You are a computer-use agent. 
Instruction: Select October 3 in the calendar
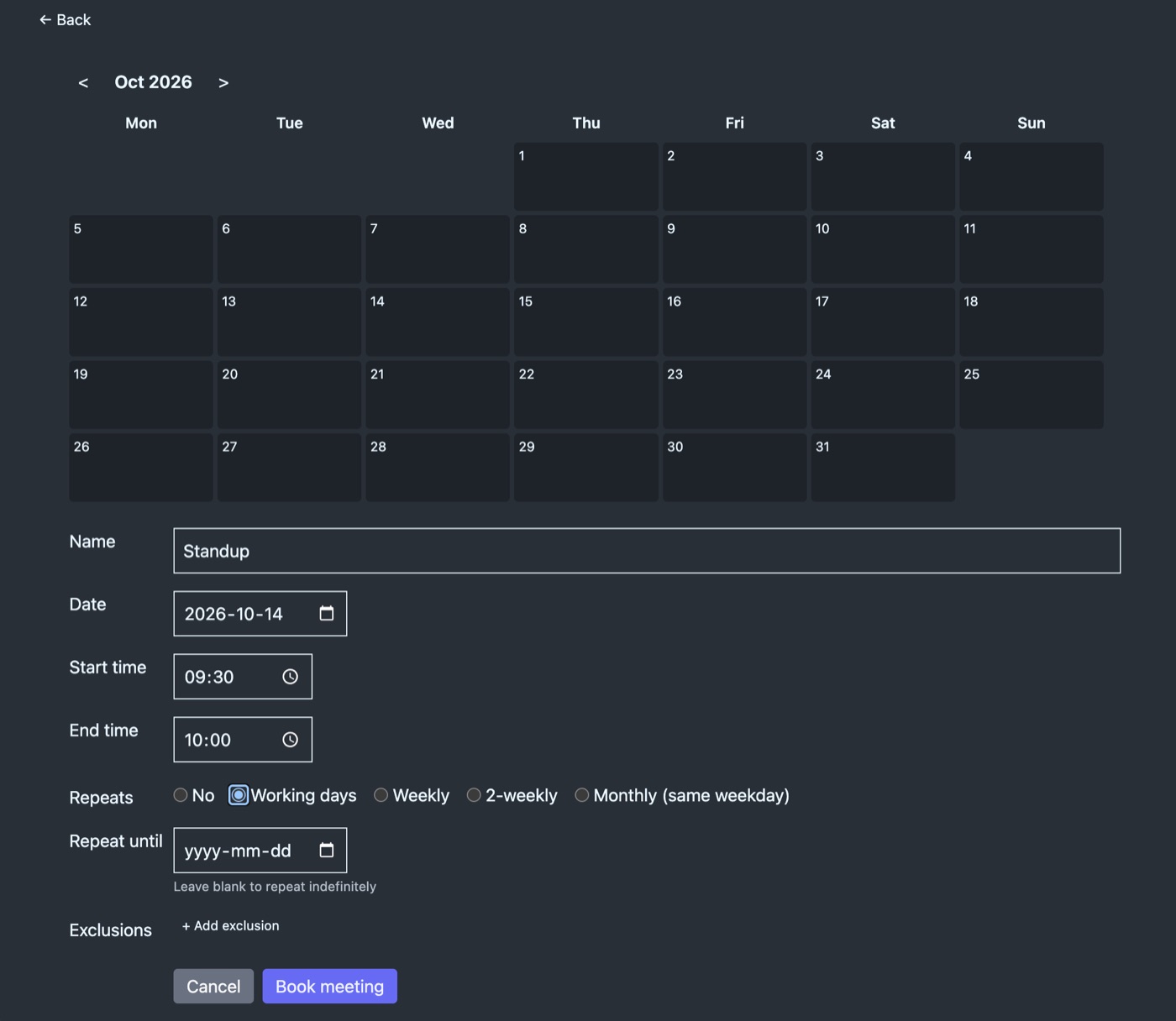(x=883, y=176)
